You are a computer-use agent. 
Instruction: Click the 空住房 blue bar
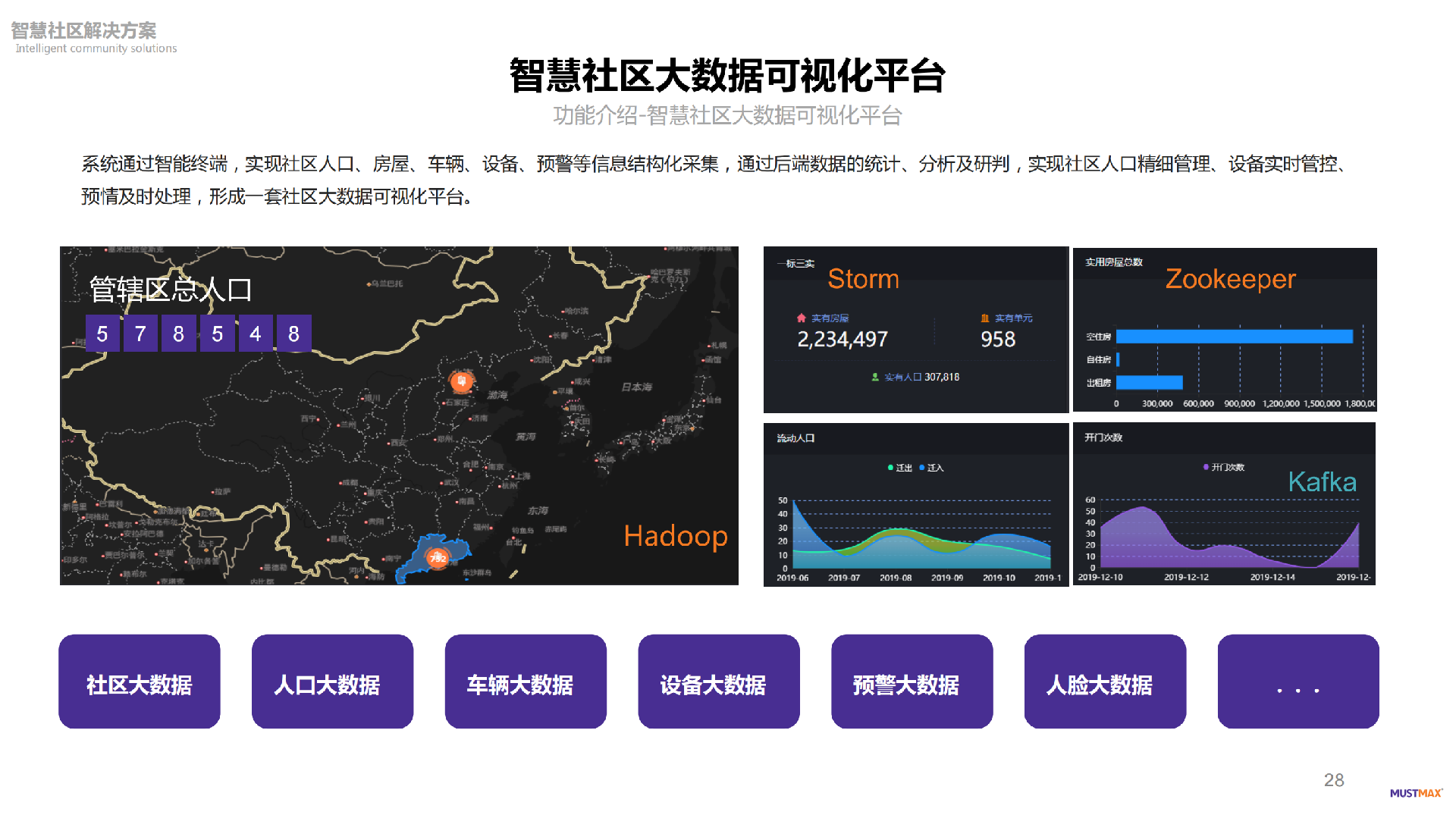click(1234, 337)
